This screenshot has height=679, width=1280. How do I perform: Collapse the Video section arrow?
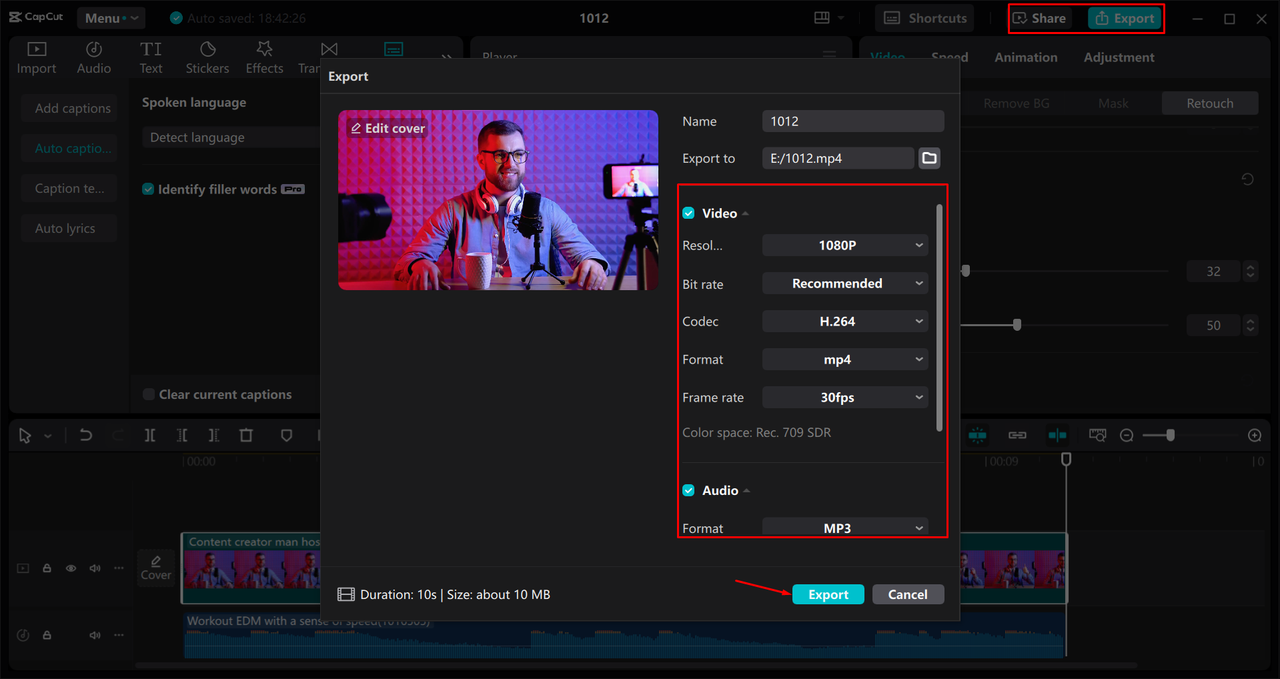(746, 213)
